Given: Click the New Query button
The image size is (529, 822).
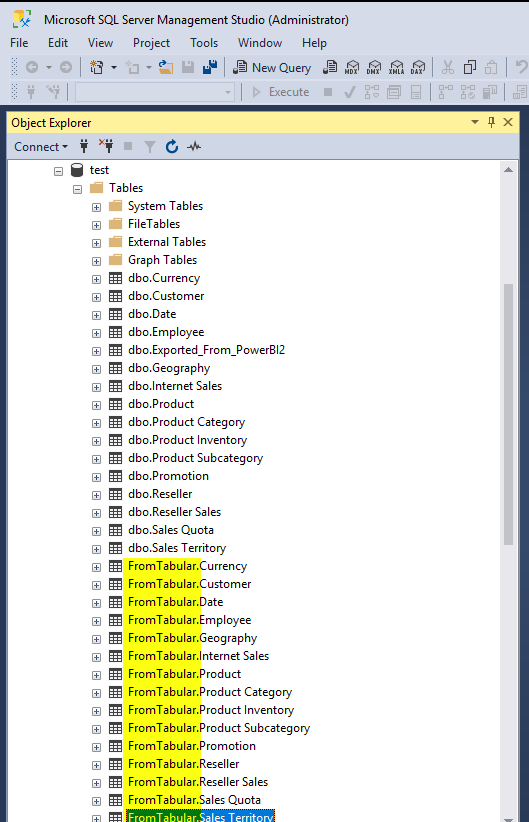Looking at the screenshot, I should coord(272,68).
